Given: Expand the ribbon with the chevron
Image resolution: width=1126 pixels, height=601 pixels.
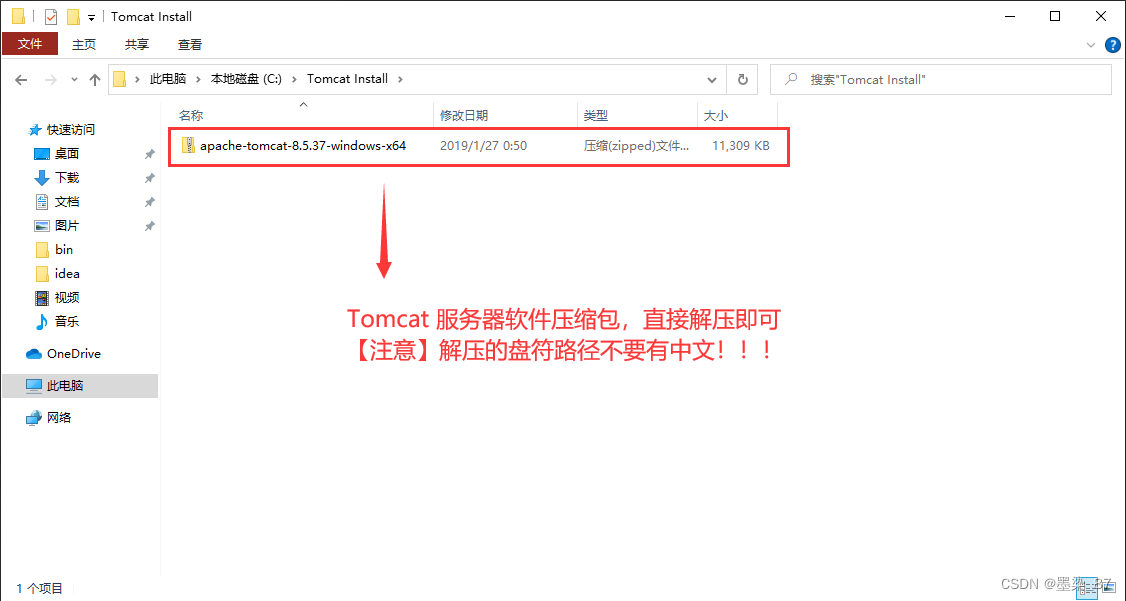Looking at the screenshot, I should point(1092,45).
